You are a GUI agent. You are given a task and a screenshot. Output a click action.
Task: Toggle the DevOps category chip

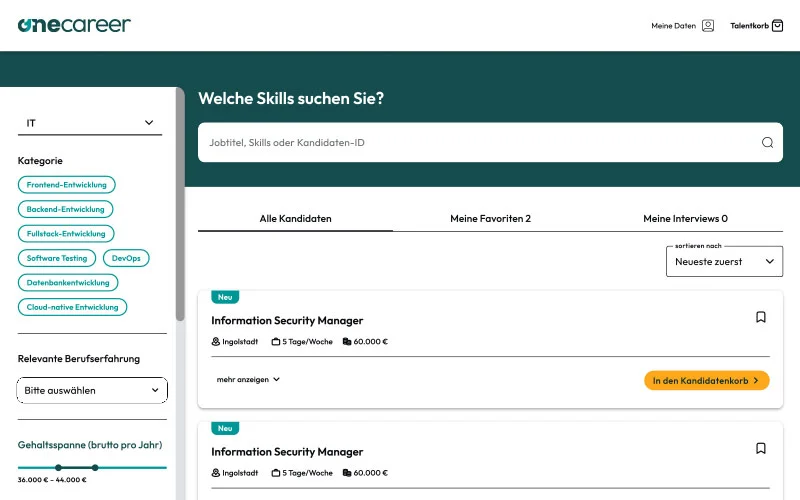(x=126, y=258)
